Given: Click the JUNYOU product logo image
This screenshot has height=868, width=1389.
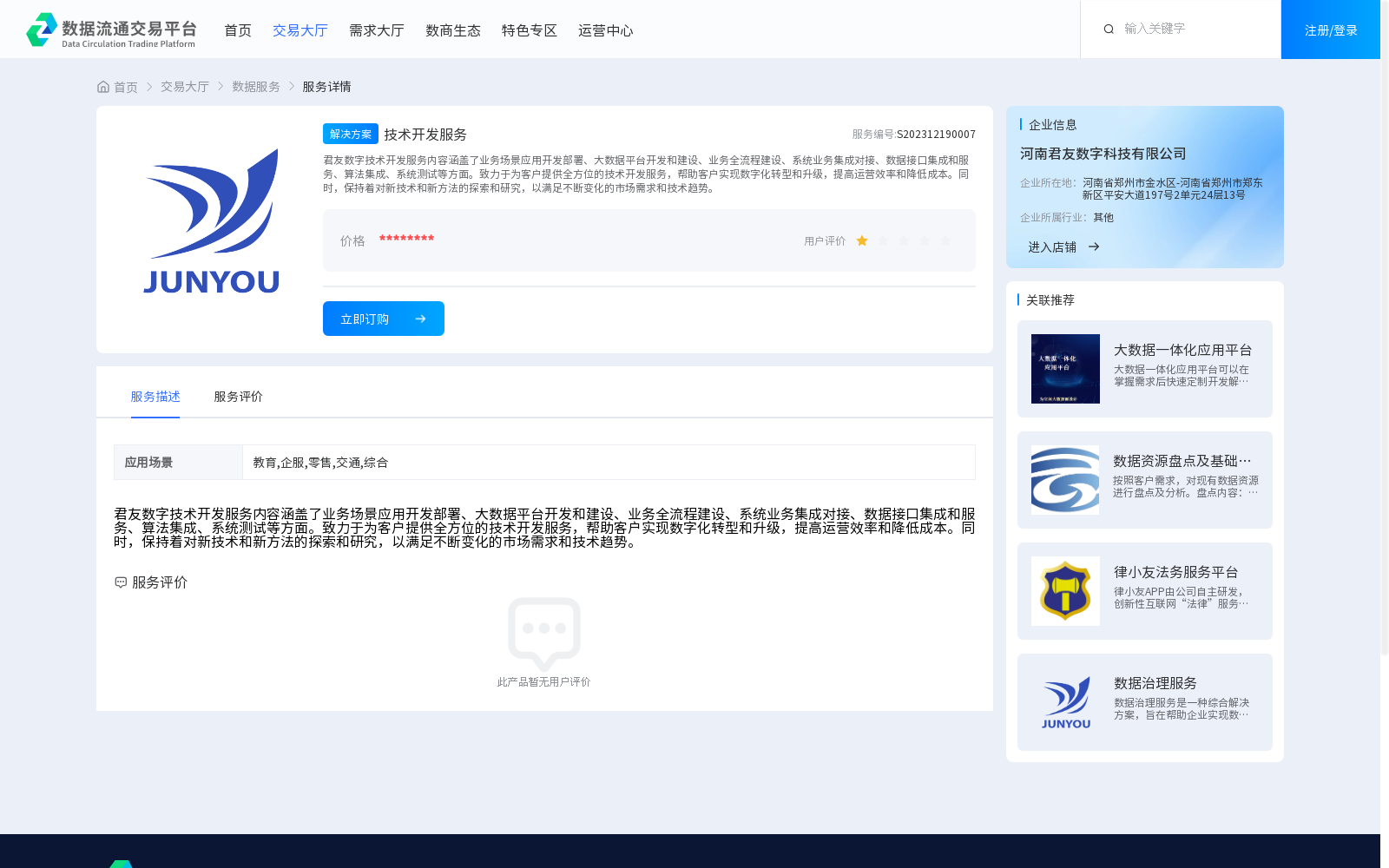Looking at the screenshot, I should (x=212, y=221).
